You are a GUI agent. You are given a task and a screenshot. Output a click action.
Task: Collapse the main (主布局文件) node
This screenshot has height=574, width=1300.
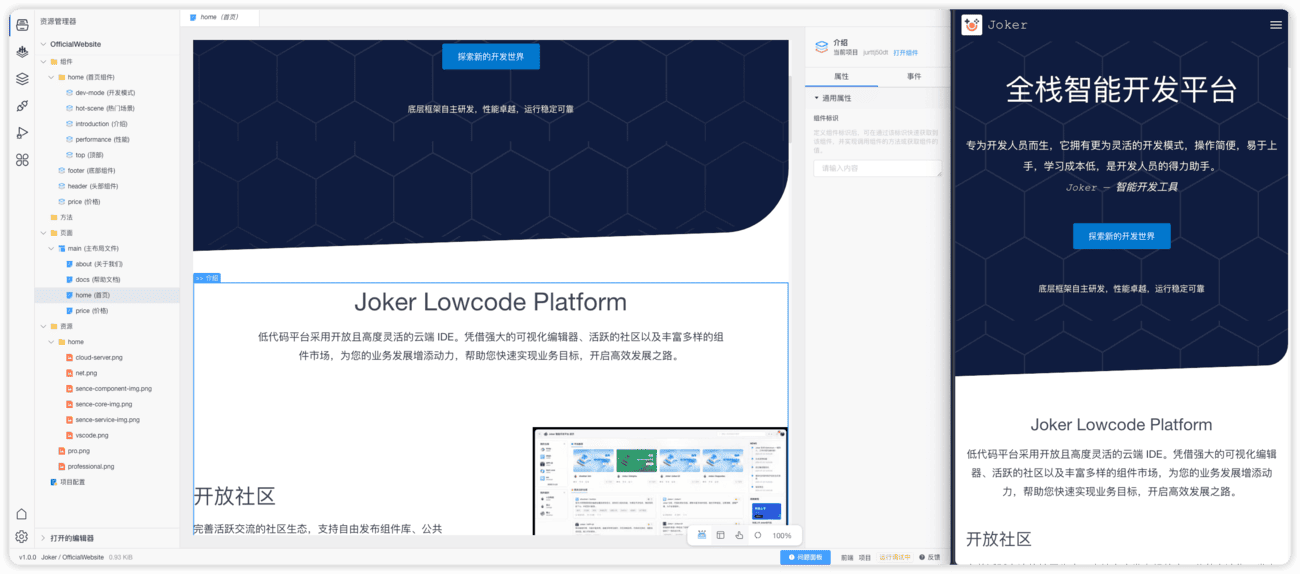51,248
